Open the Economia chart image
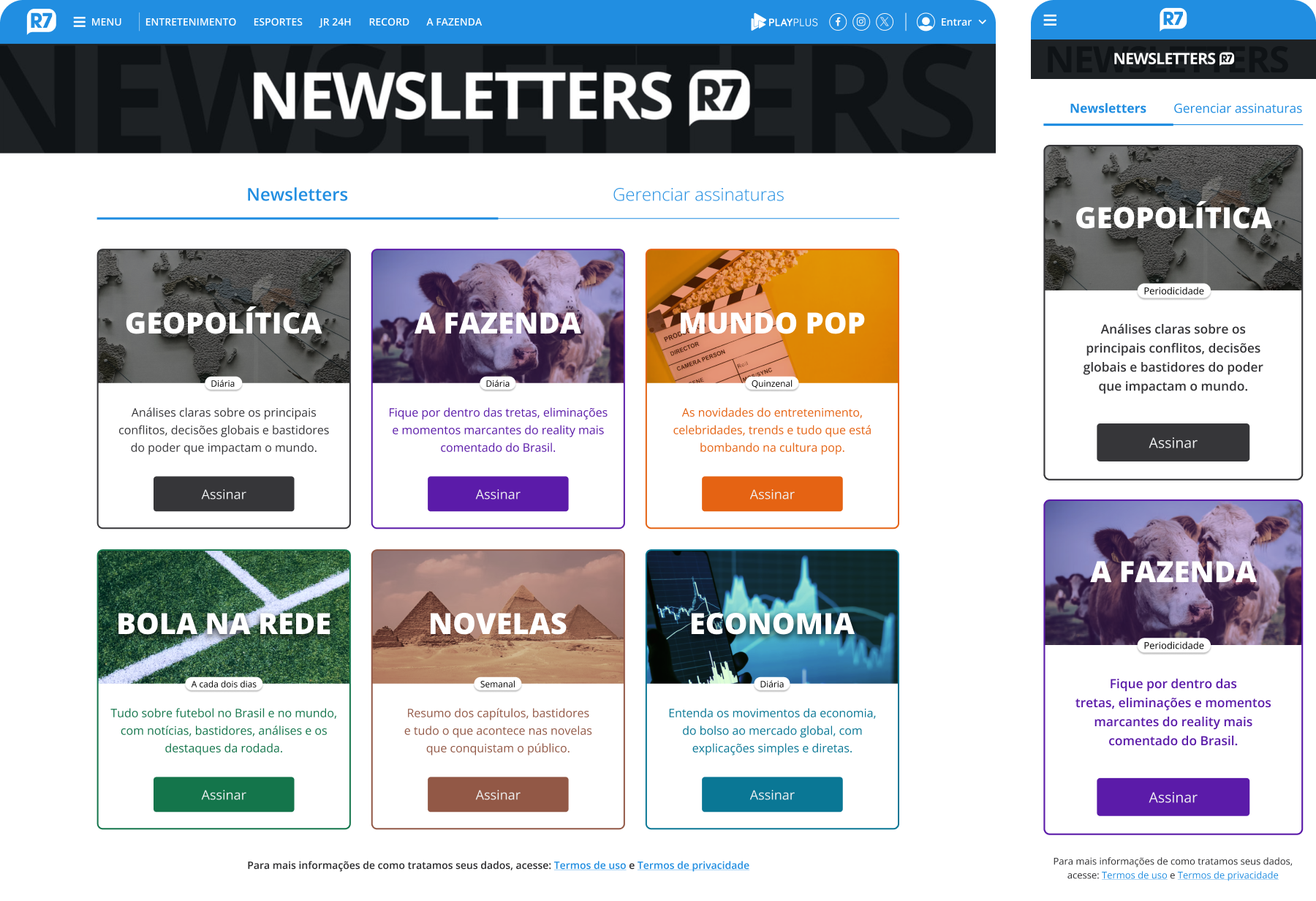 point(772,617)
